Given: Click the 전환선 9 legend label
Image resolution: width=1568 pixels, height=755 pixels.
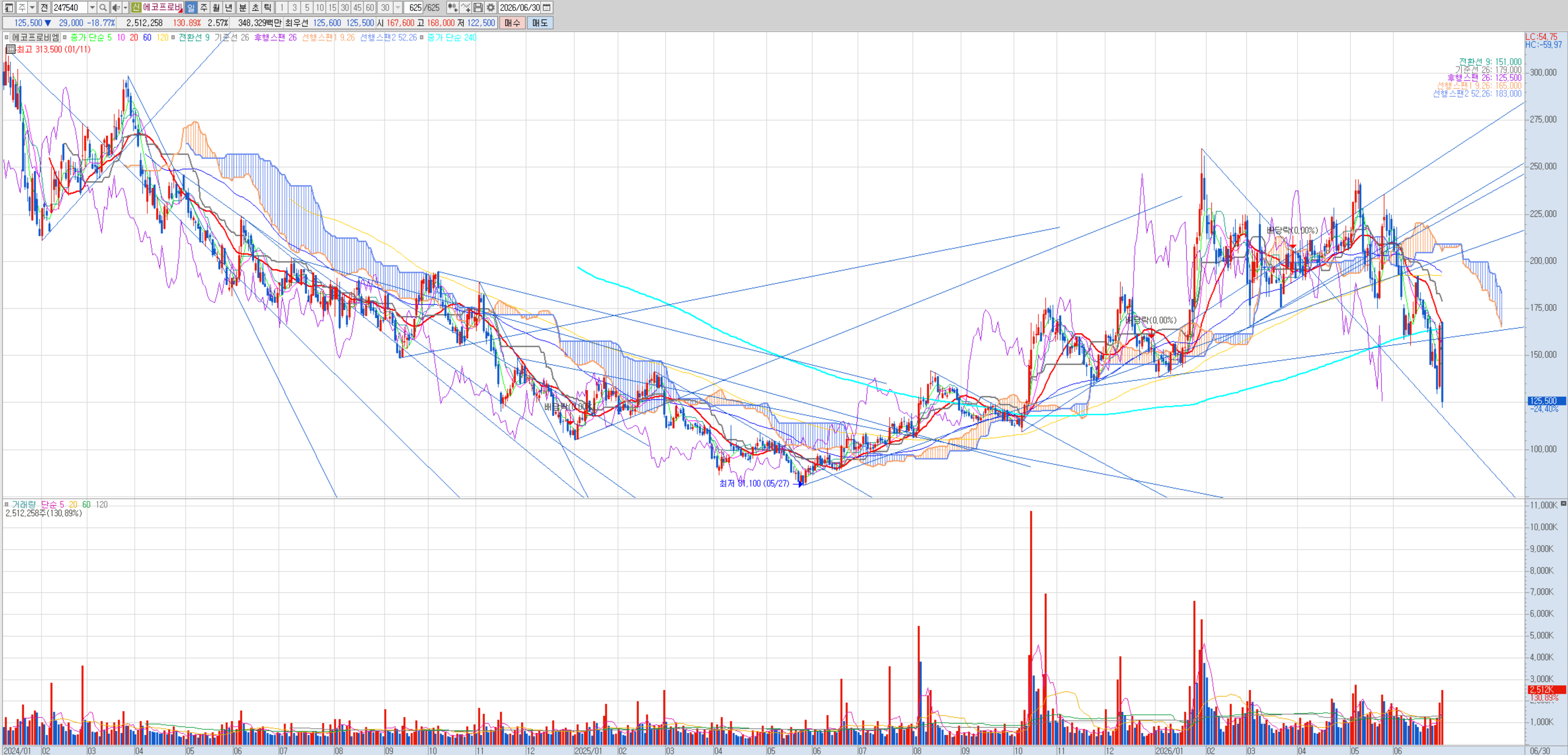Looking at the screenshot, I should point(194,38).
